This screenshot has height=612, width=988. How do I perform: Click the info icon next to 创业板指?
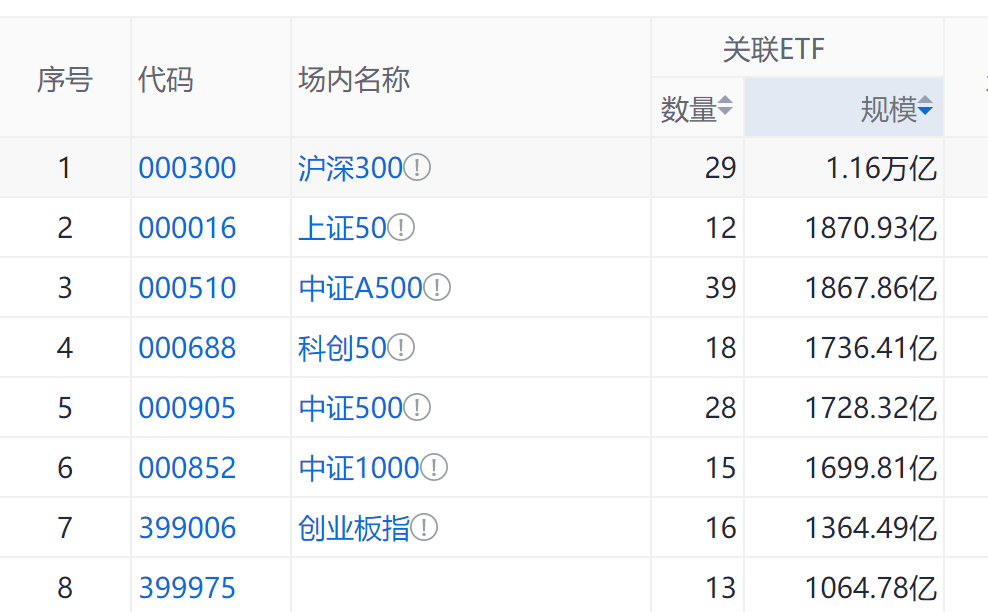click(424, 528)
